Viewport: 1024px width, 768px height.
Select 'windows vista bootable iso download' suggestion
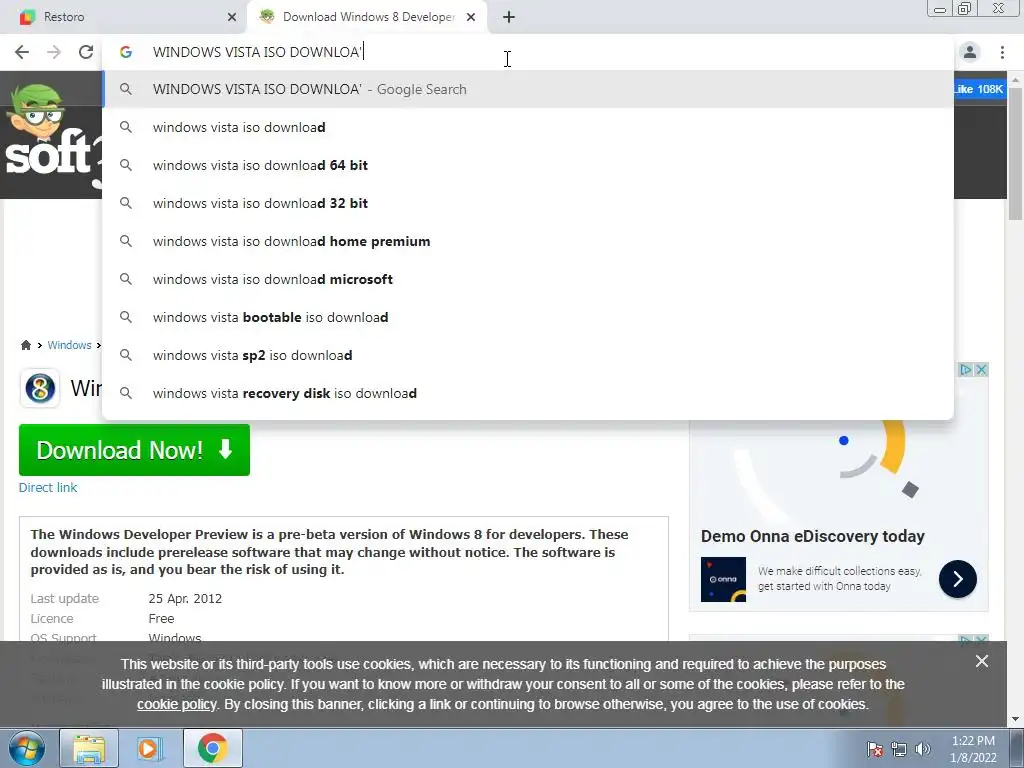point(528,317)
